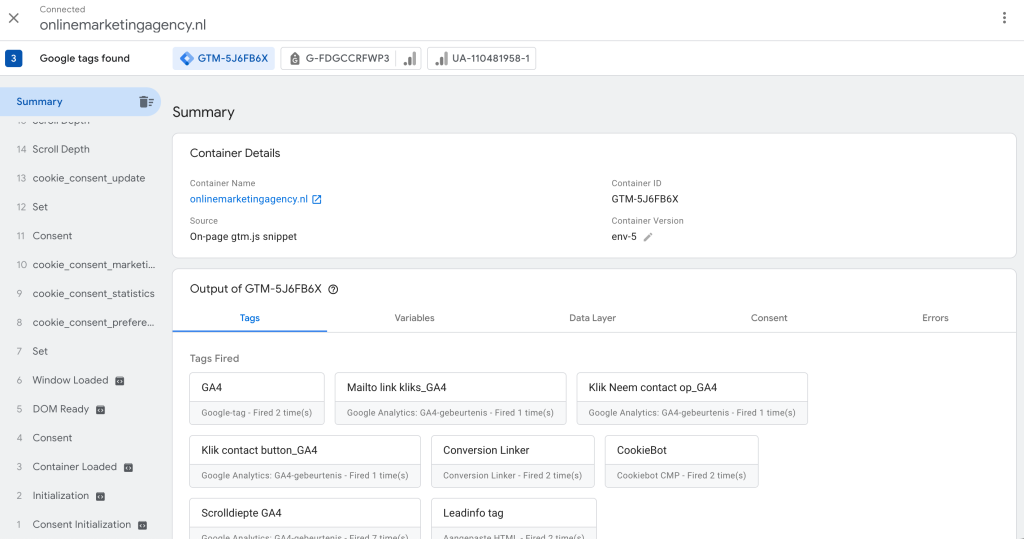Open the Scrolldiepte GA4 tag card
The image size is (1024, 539).
[305, 519]
